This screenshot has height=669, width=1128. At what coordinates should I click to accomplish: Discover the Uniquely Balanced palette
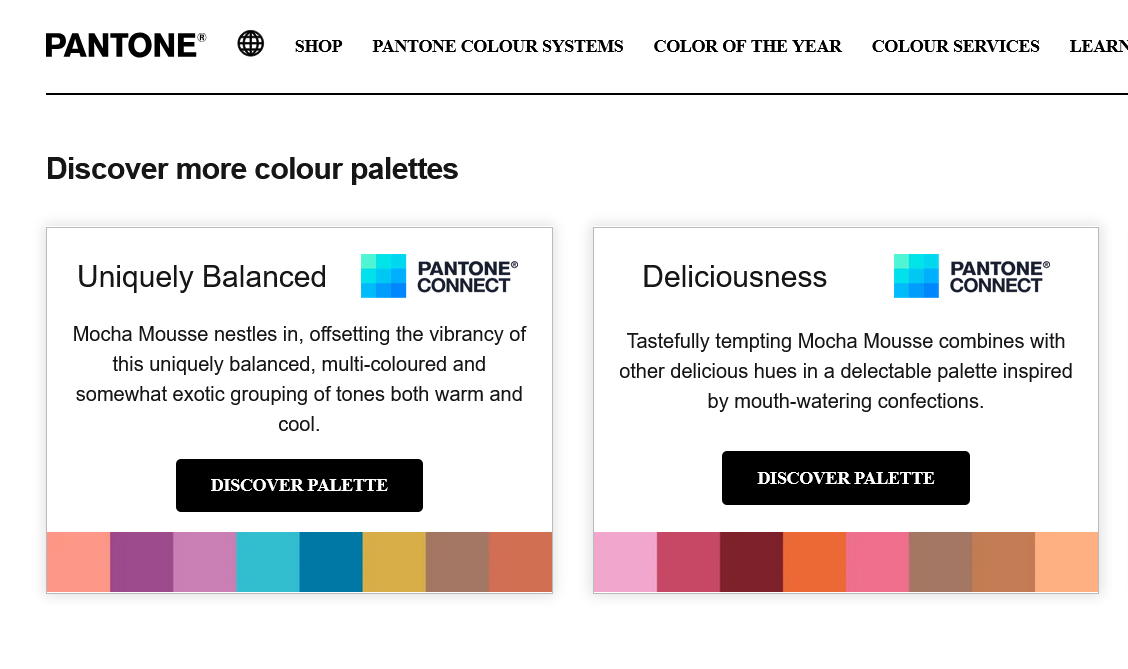coord(299,486)
